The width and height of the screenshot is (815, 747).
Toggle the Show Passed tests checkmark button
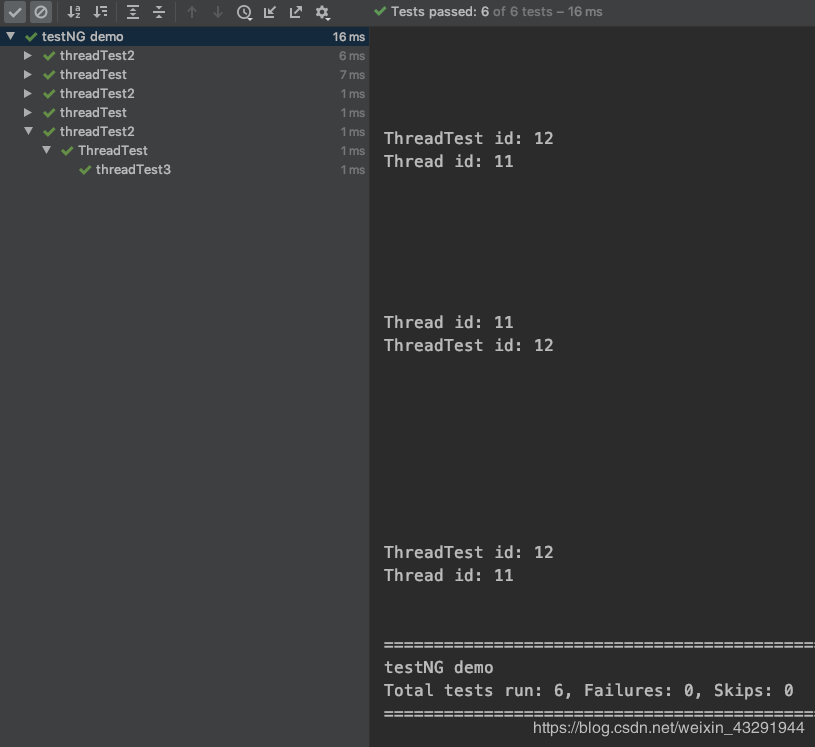tap(15, 12)
